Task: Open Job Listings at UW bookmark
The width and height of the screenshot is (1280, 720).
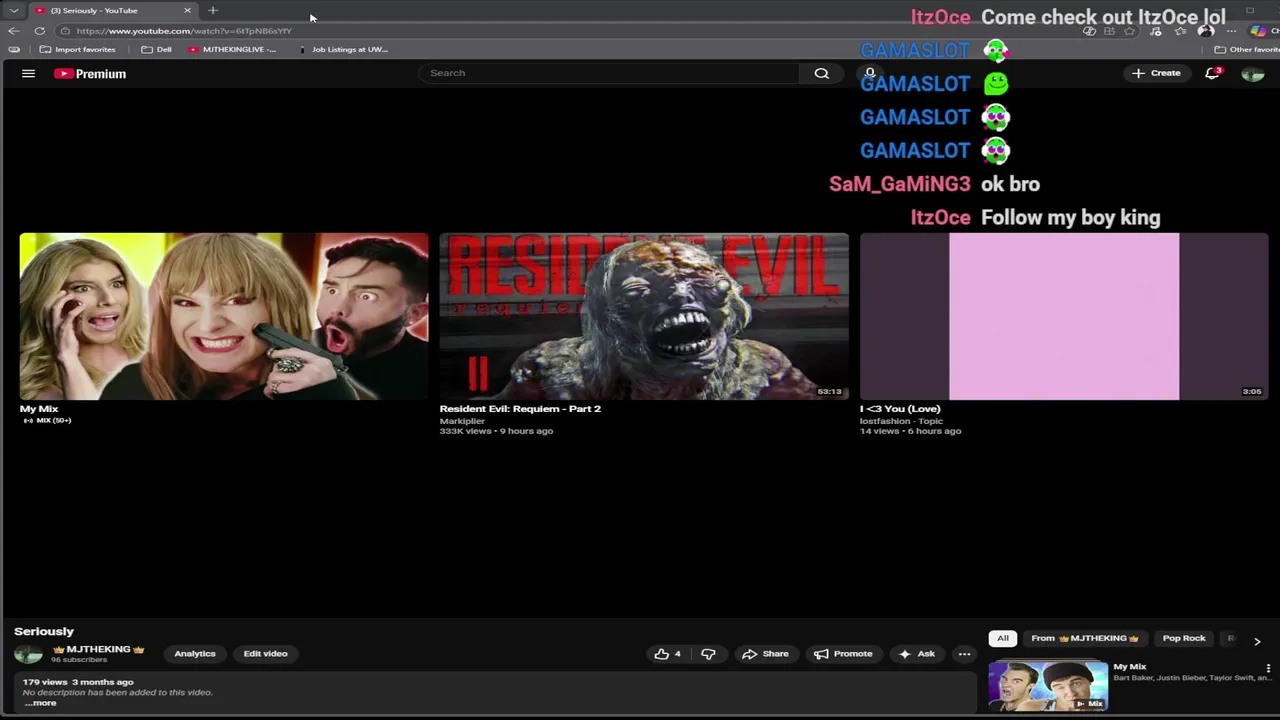Action: [343, 49]
